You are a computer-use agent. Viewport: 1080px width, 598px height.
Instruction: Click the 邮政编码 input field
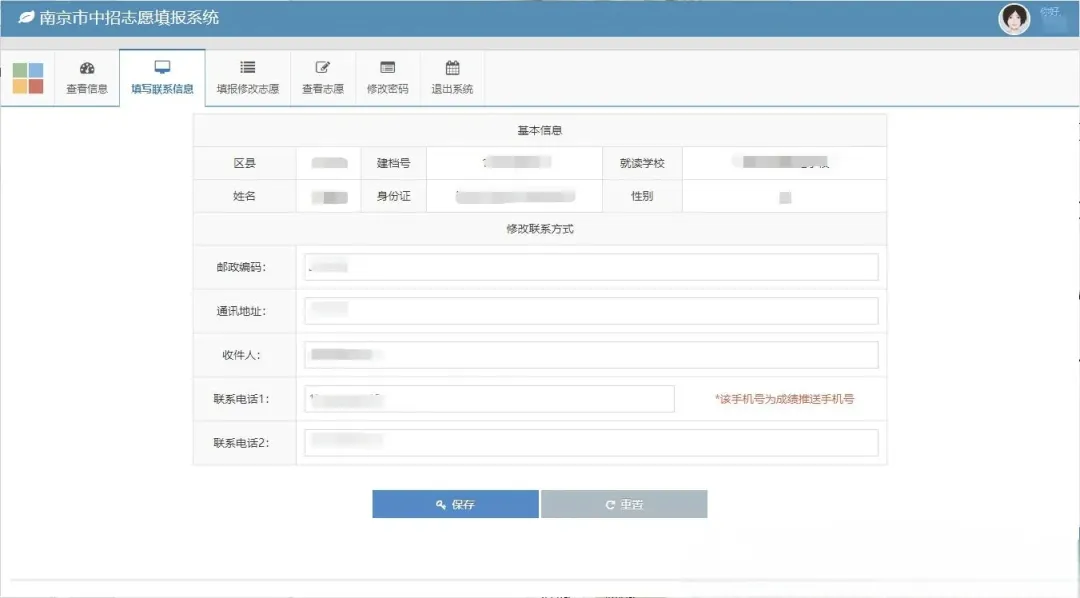point(591,267)
